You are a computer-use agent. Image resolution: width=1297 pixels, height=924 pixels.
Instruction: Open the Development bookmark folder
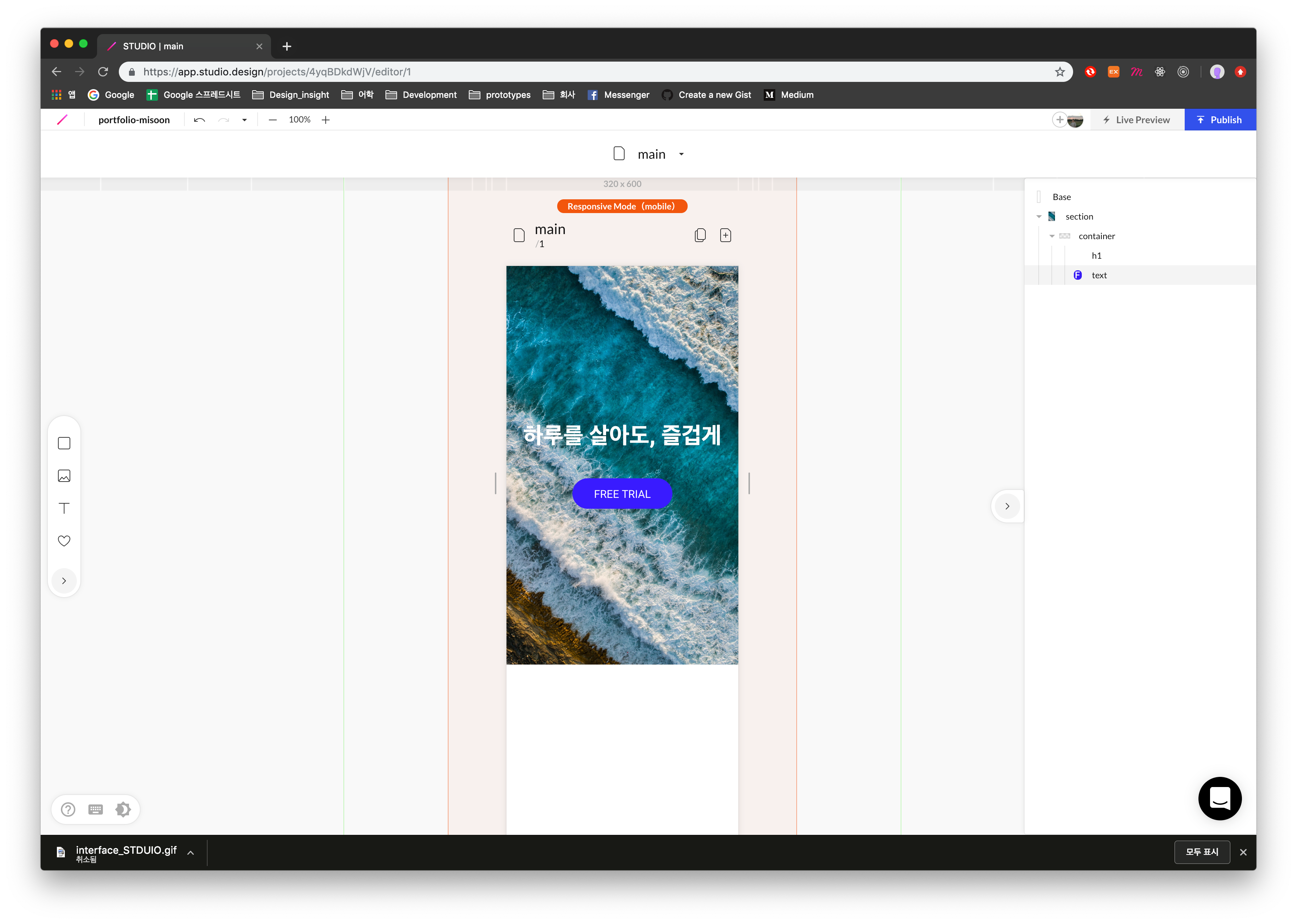tap(421, 95)
